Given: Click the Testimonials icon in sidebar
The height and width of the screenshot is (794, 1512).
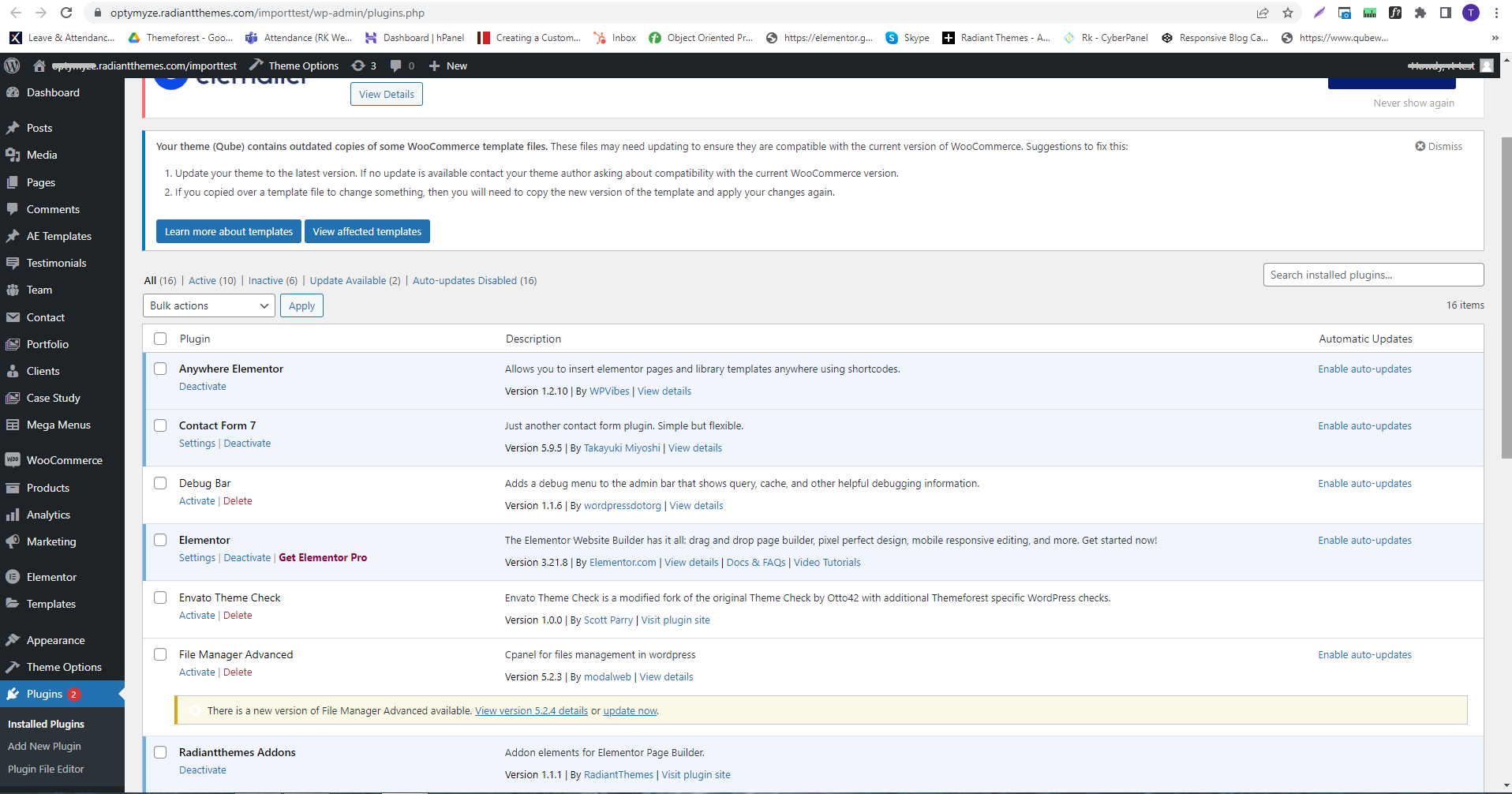Looking at the screenshot, I should click(13, 263).
